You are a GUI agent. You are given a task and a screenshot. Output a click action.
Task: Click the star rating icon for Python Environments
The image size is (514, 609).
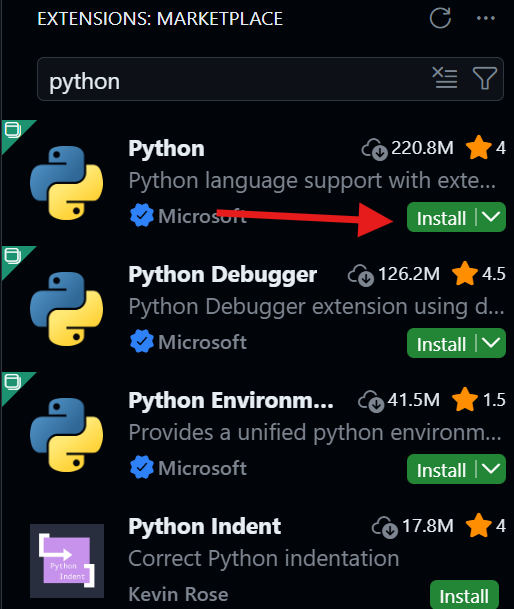[x=465, y=399]
